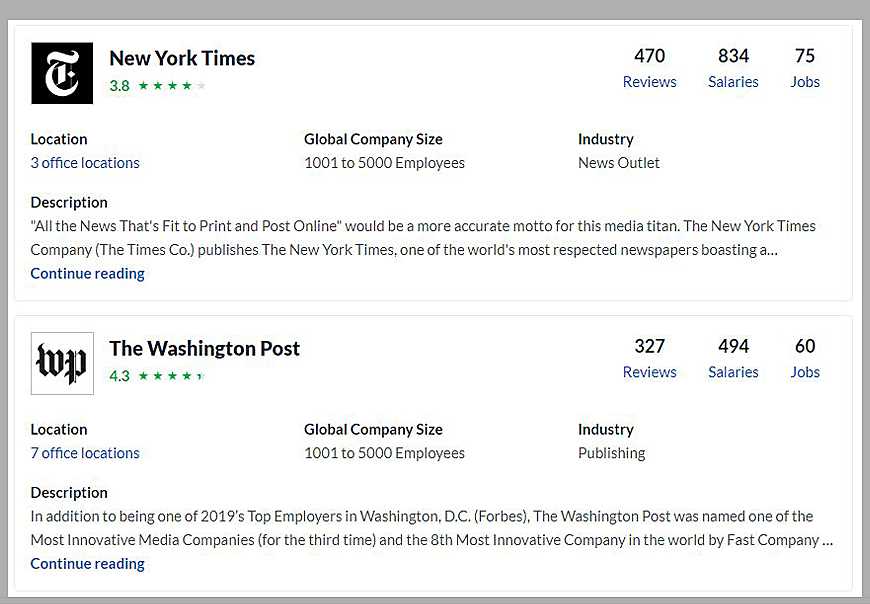Click the 7 office locations link
870x604 pixels.
pos(85,453)
